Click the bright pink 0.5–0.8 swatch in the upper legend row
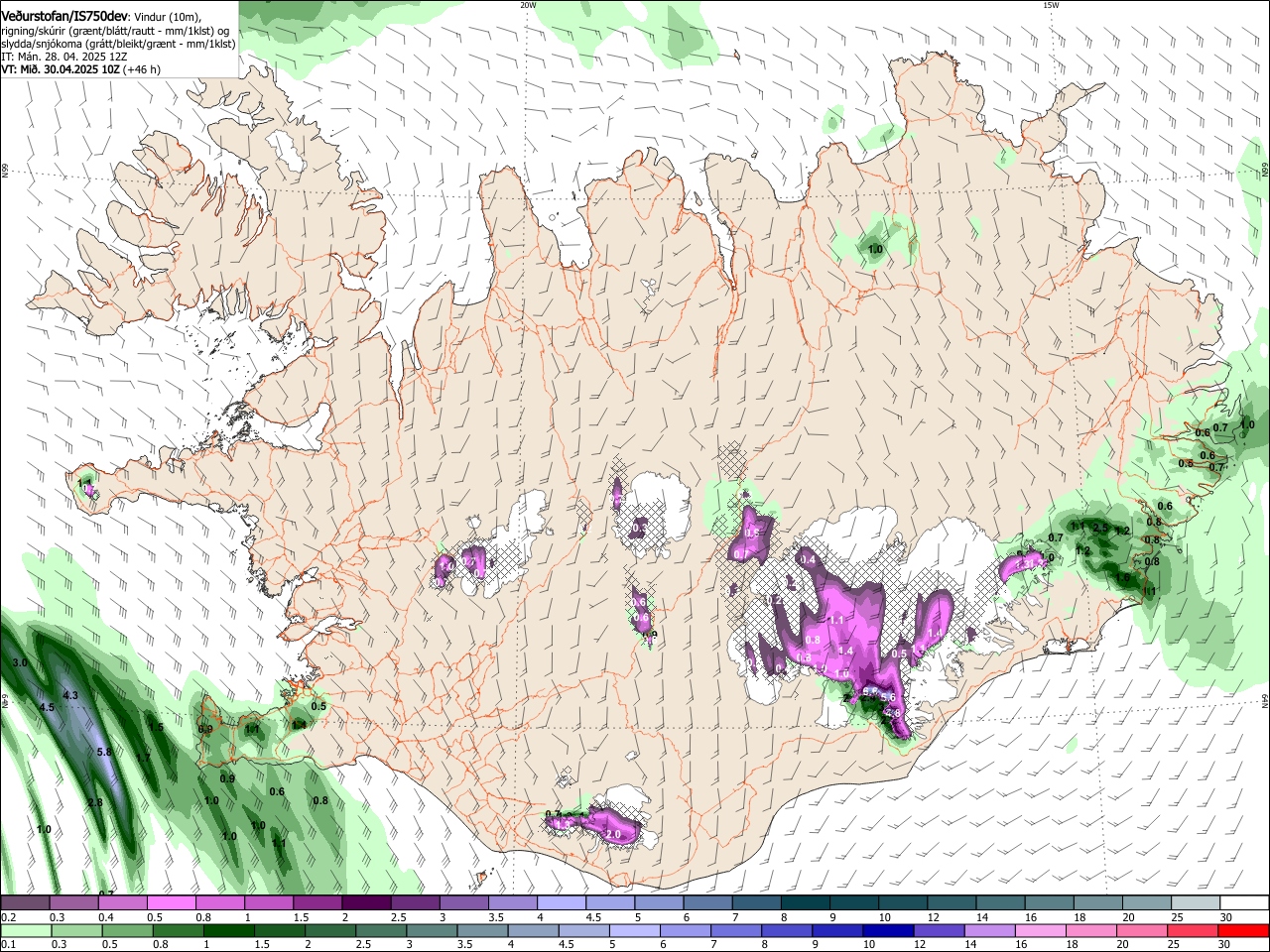This screenshot has height=952, width=1270. click(x=172, y=903)
